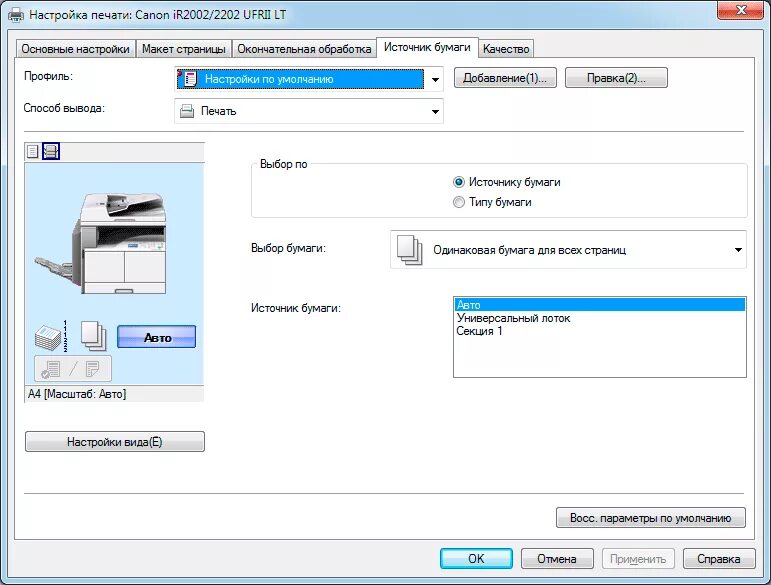Image resolution: width=771 pixels, height=585 pixels.
Task: Click the paper sheets icon in Выбор бумаги
Action: tap(409, 250)
